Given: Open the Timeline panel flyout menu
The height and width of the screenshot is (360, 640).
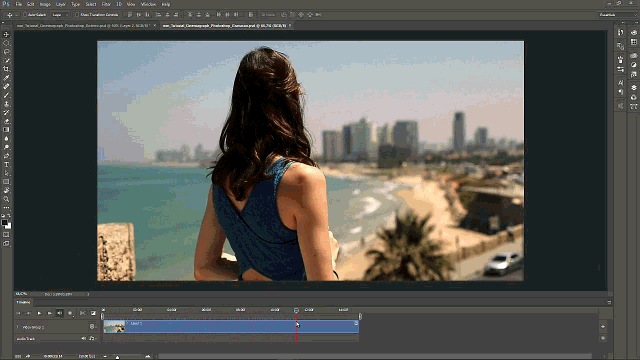Looking at the screenshot, I should click(x=609, y=302).
